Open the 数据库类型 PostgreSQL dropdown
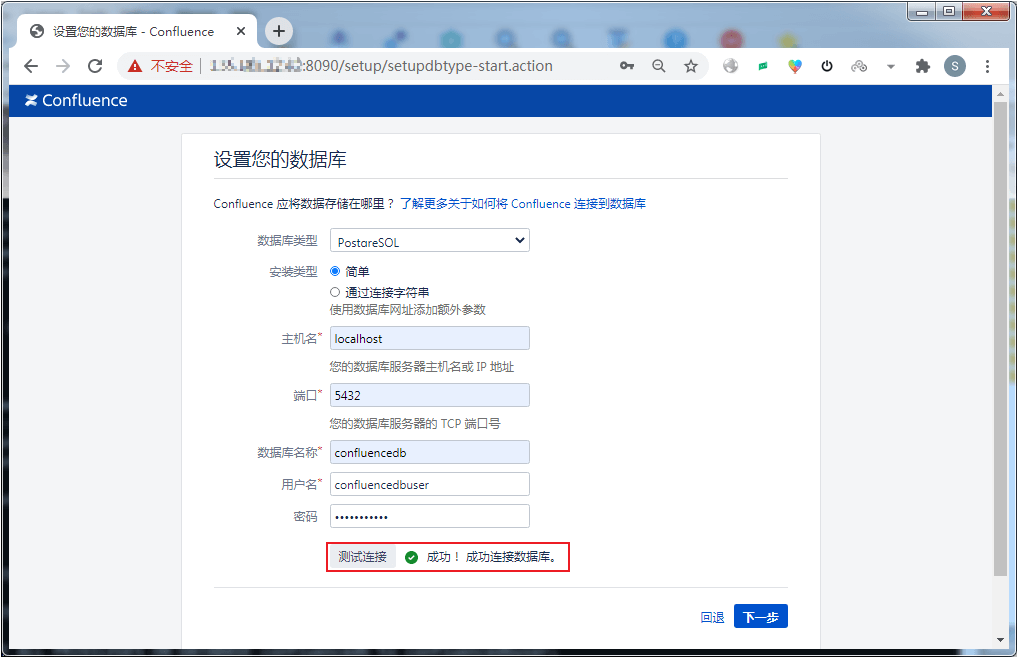The image size is (1018, 659). pyautogui.click(x=430, y=240)
